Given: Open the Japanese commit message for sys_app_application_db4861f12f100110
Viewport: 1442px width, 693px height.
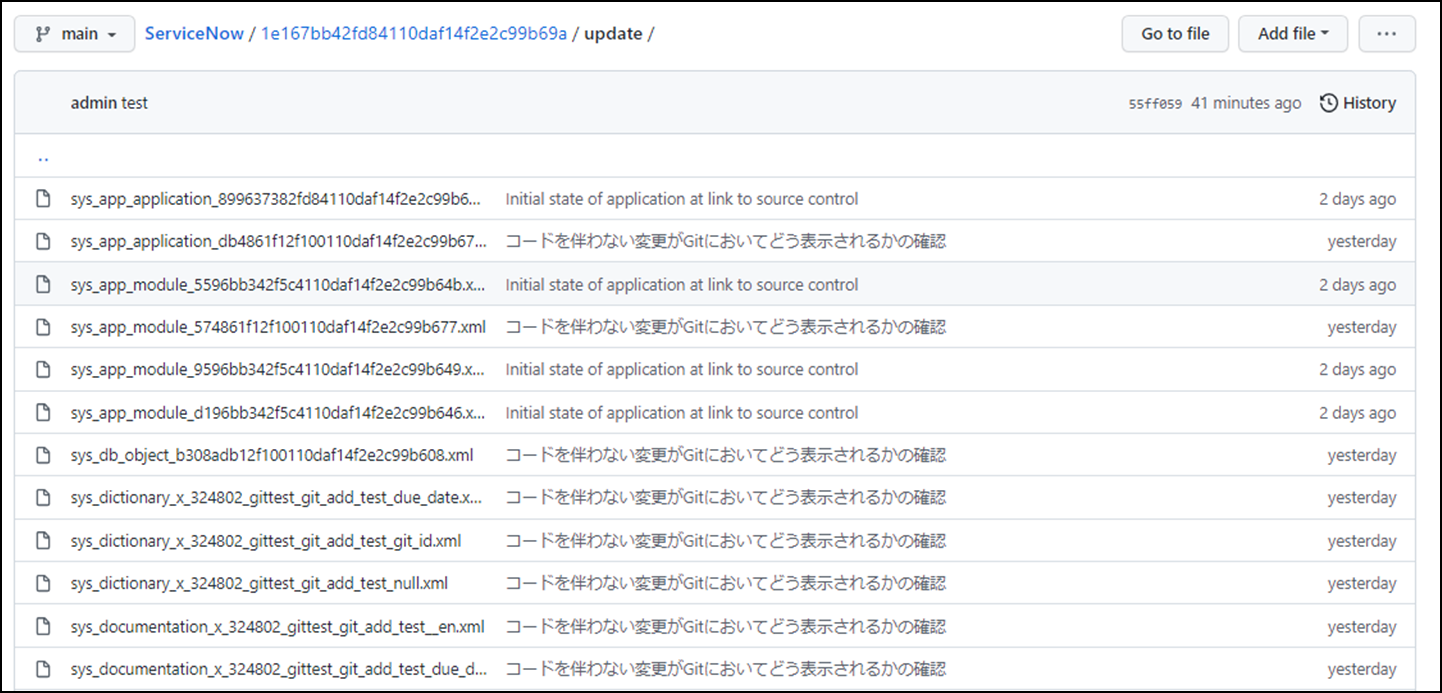Looking at the screenshot, I should pyautogui.click(x=726, y=241).
